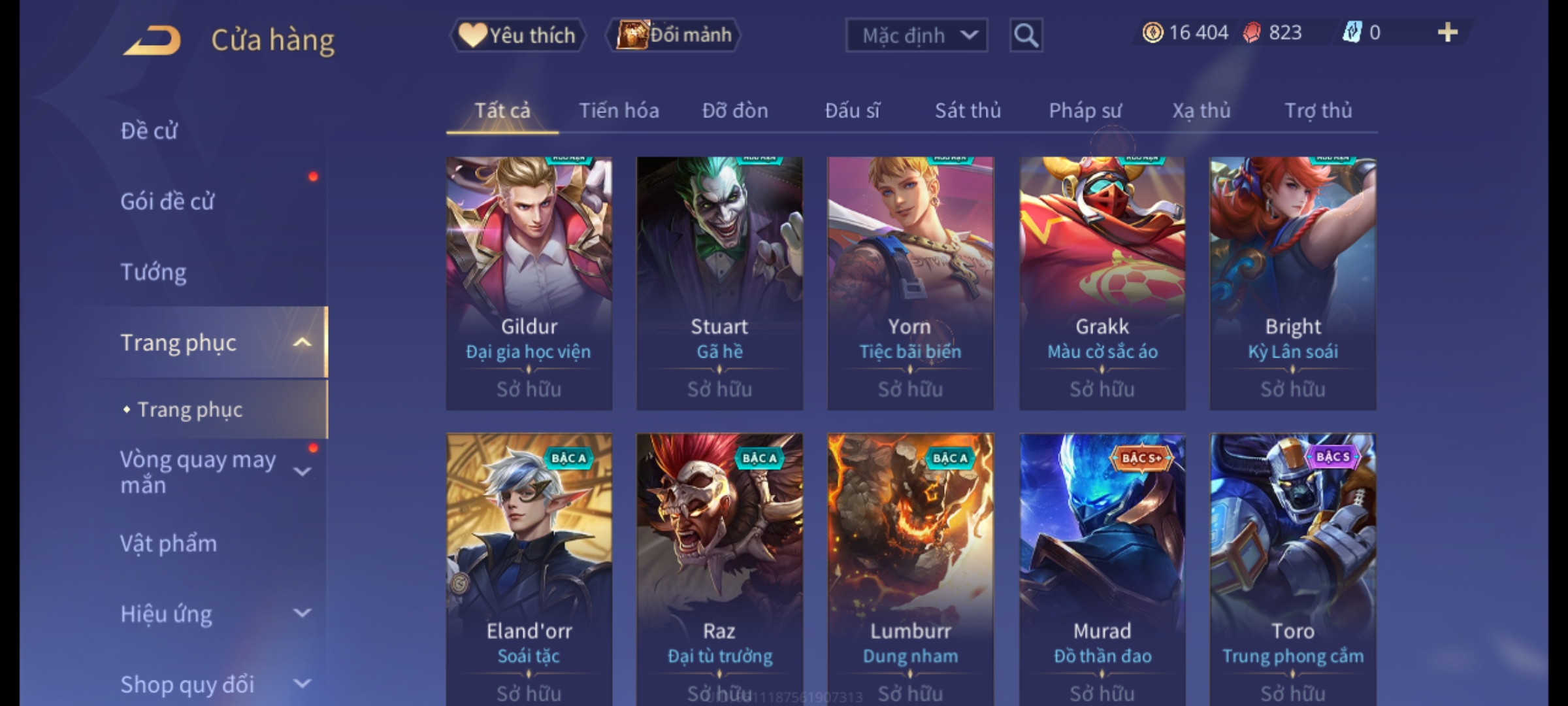
Task: Open the search magnifier icon
Action: tap(1026, 35)
